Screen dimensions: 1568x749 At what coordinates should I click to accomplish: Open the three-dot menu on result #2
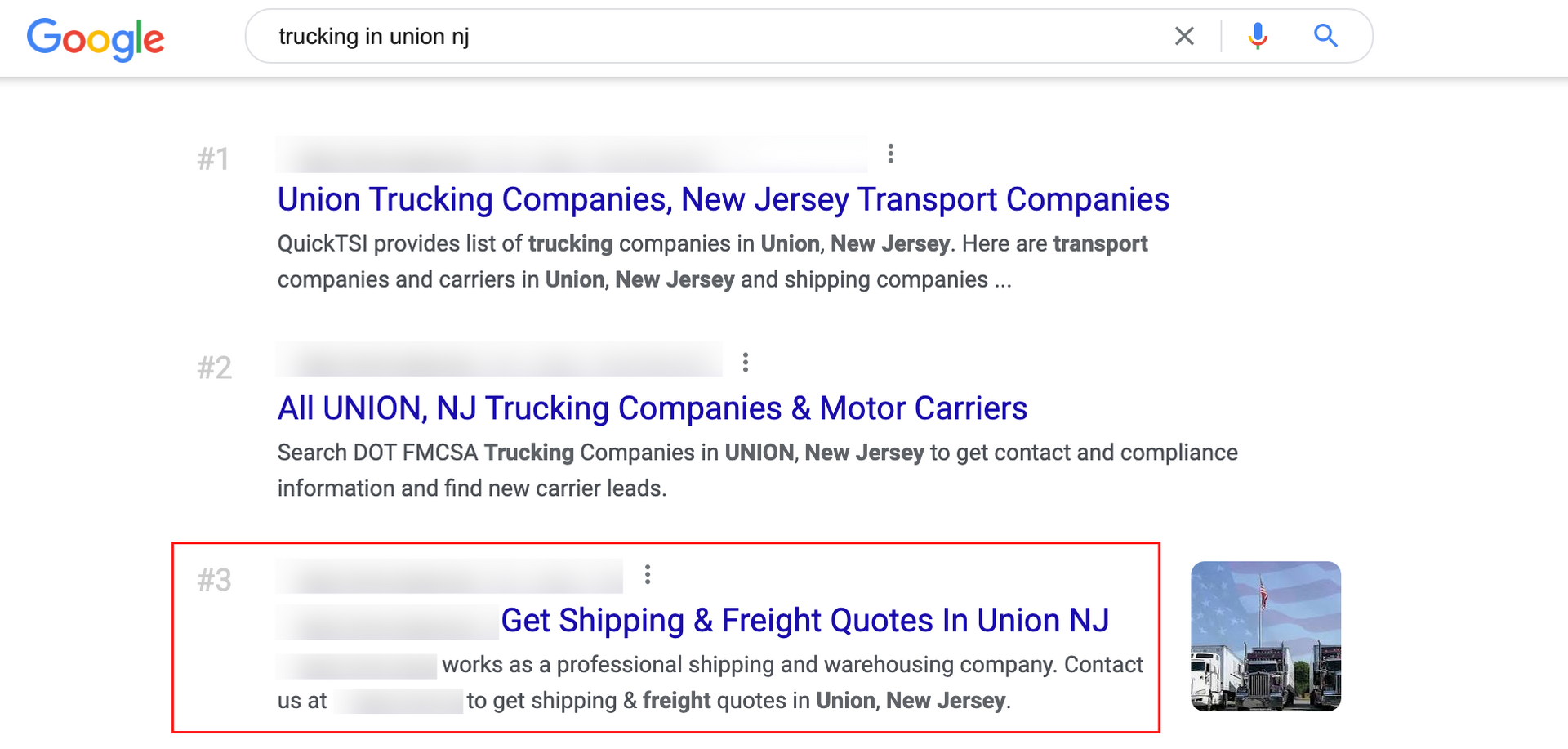746,360
